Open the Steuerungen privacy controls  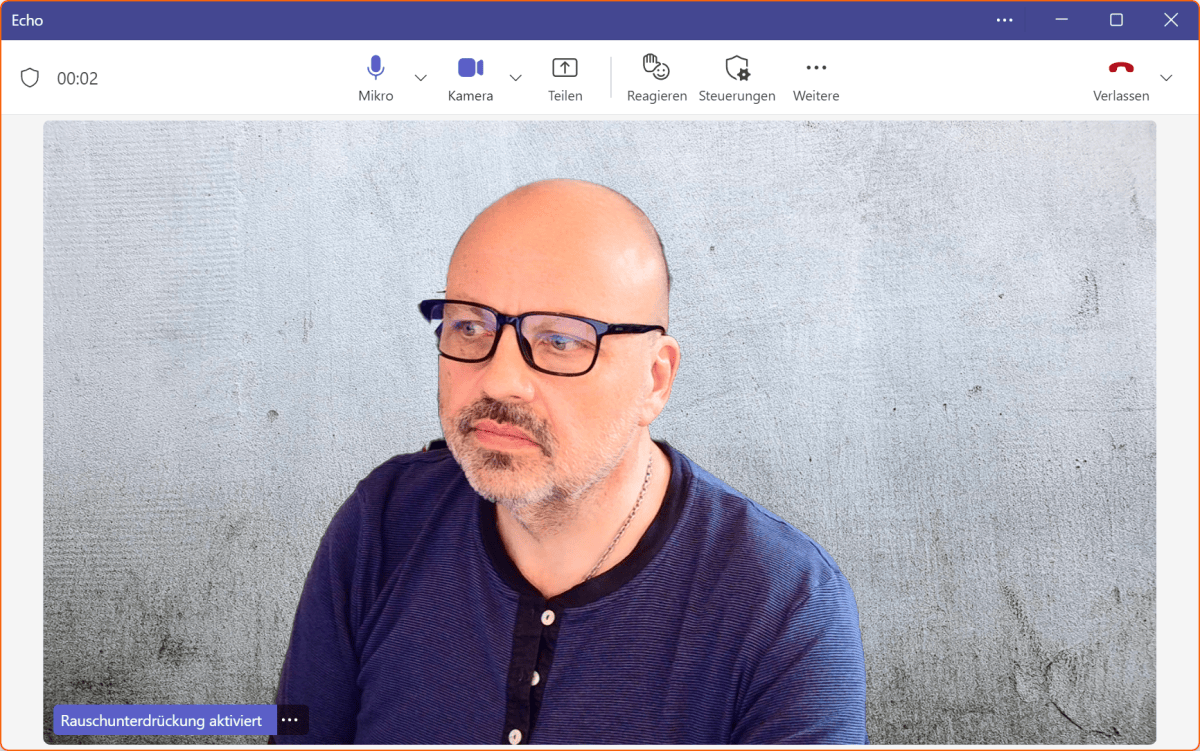point(737,78)
